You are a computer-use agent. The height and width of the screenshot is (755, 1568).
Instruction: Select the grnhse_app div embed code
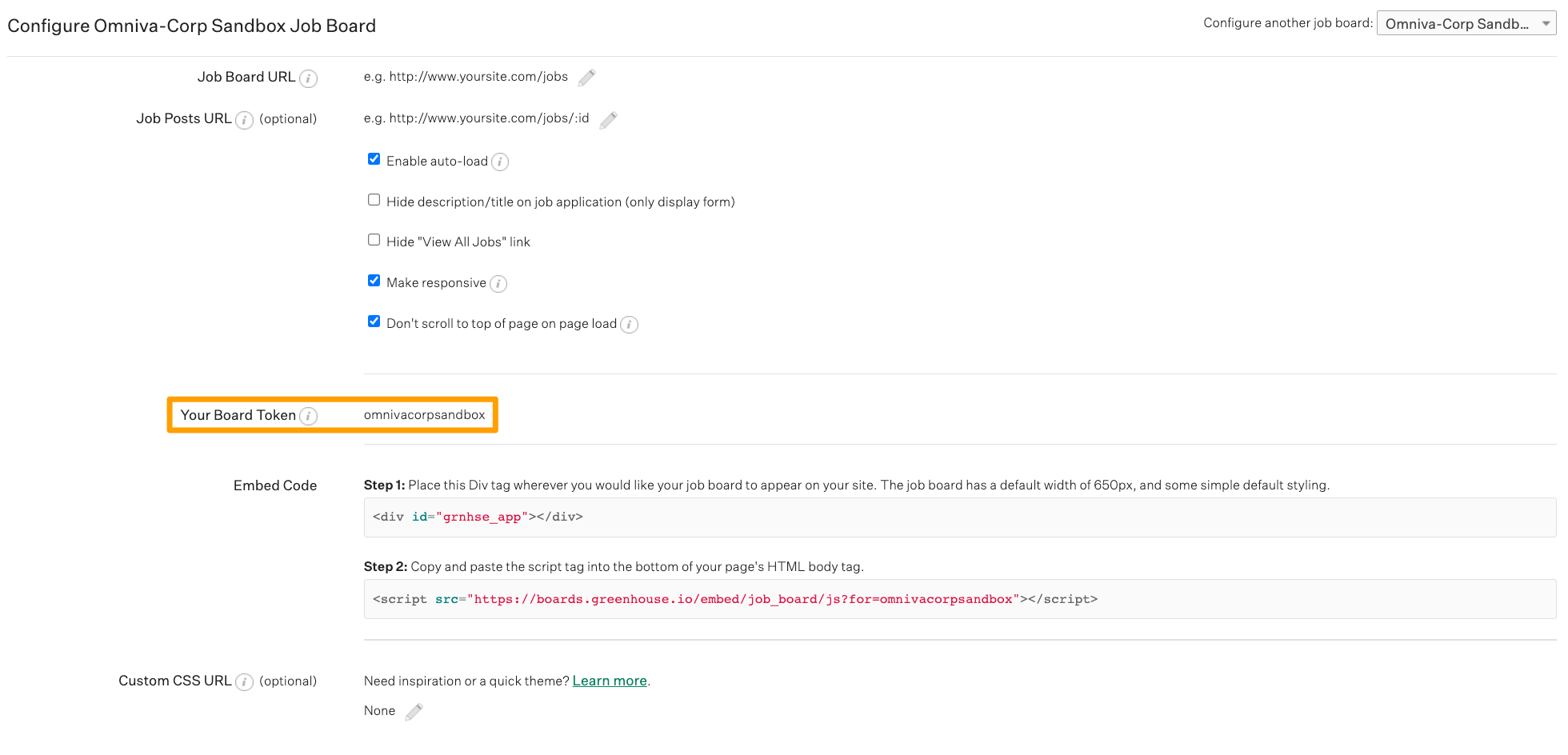tap(960, 517)
